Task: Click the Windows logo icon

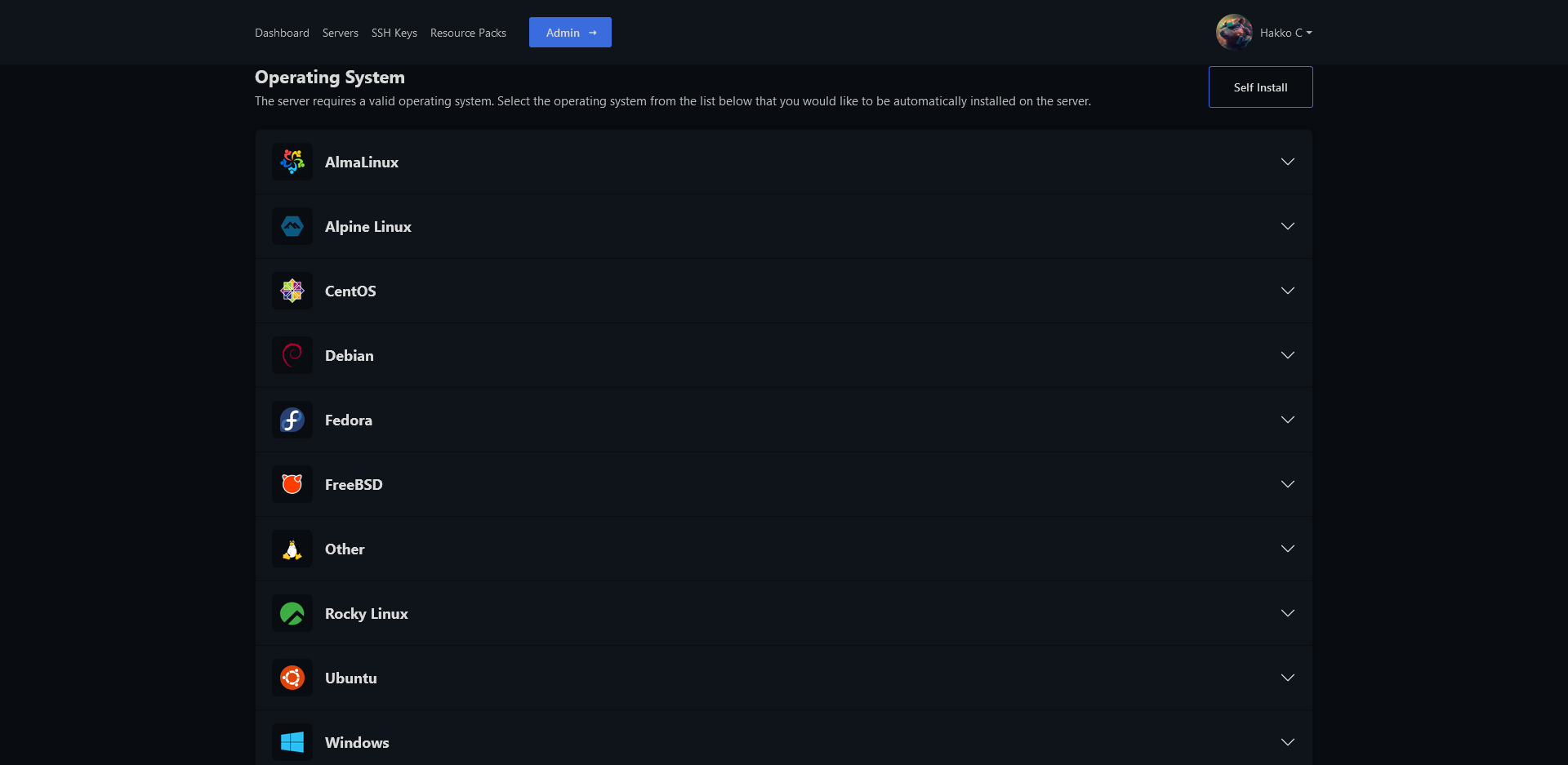Action: (292, 741)
